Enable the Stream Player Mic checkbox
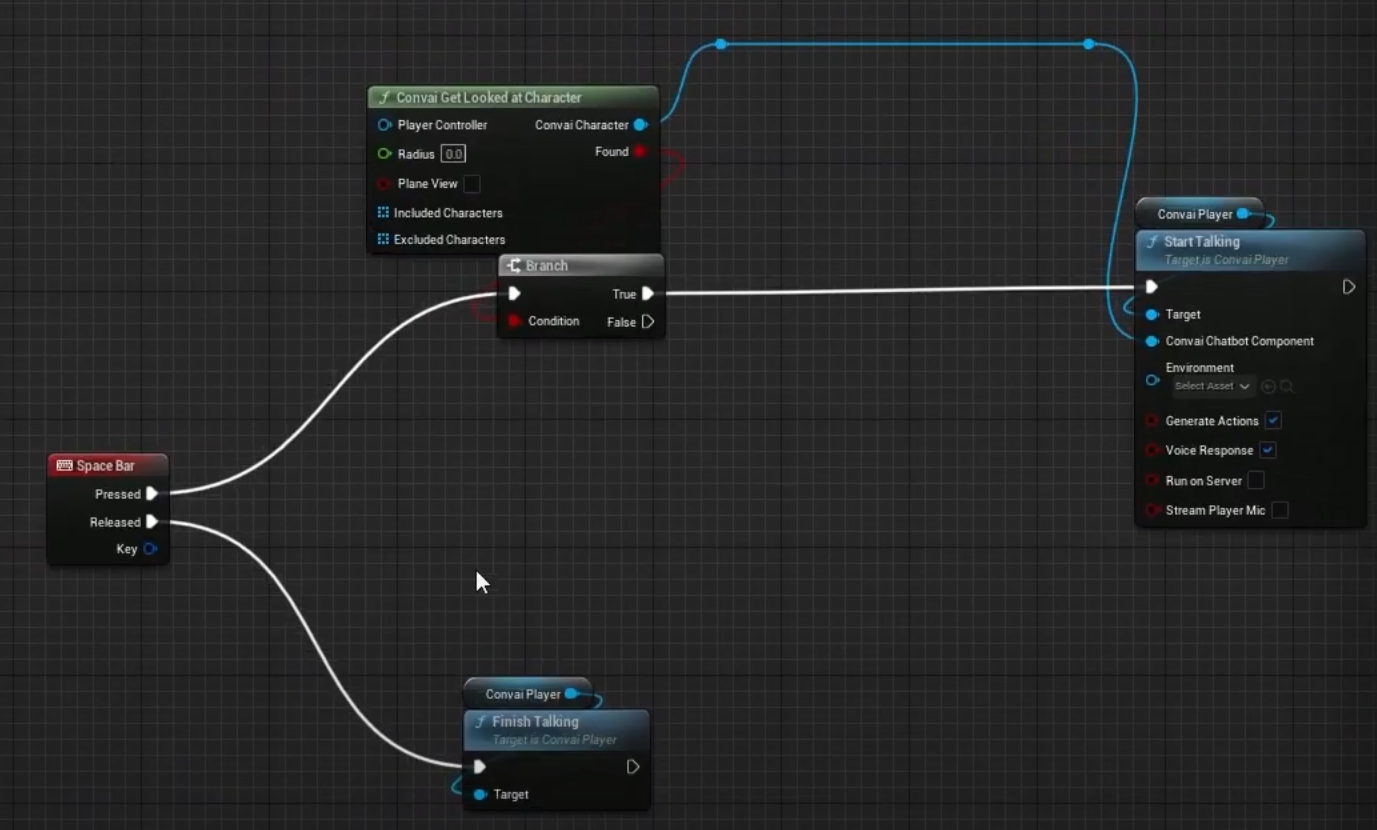Image resolution: width=1377 pixels, height=830 pixels. point(1280,511)
